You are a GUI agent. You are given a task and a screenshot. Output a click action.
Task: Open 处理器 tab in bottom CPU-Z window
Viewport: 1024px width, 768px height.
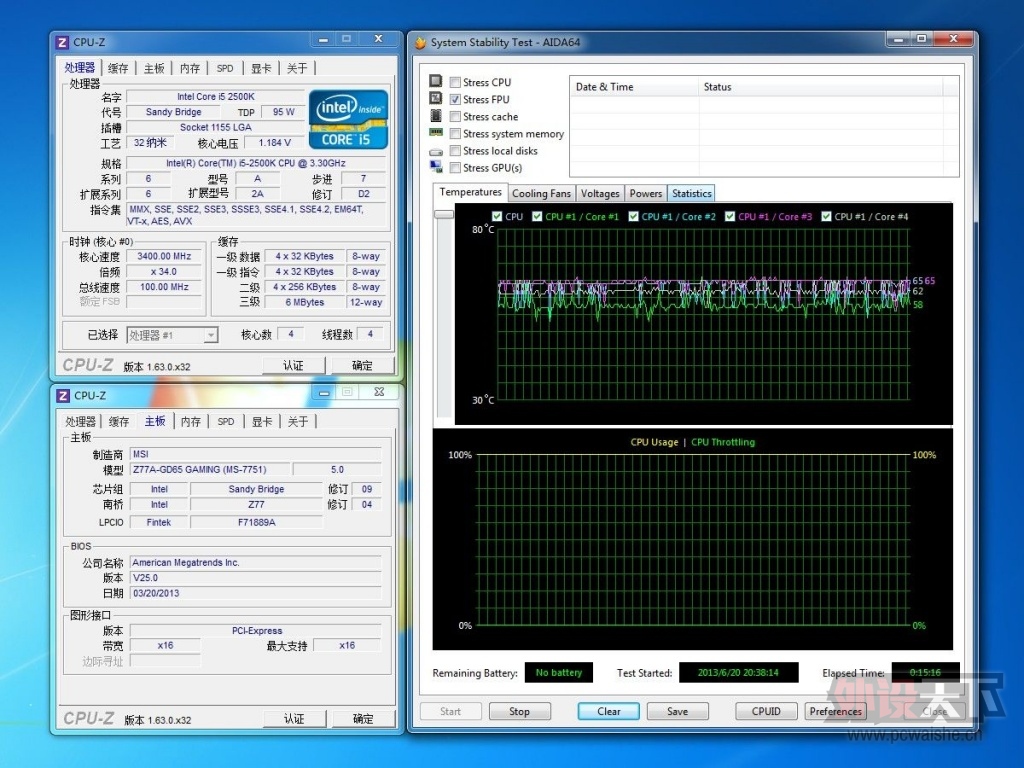pyautogui.click(x=80, y=421)
